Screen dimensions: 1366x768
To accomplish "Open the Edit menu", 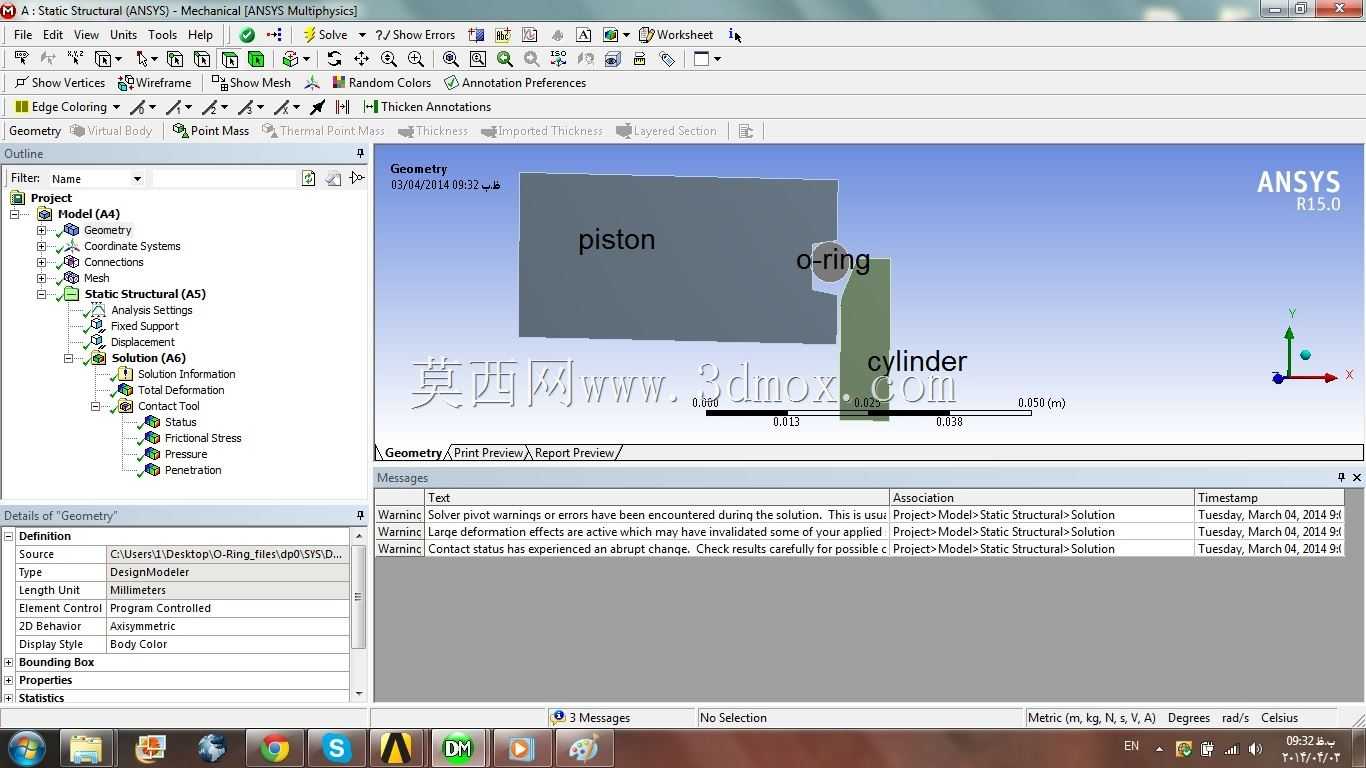I will [53, 35].
